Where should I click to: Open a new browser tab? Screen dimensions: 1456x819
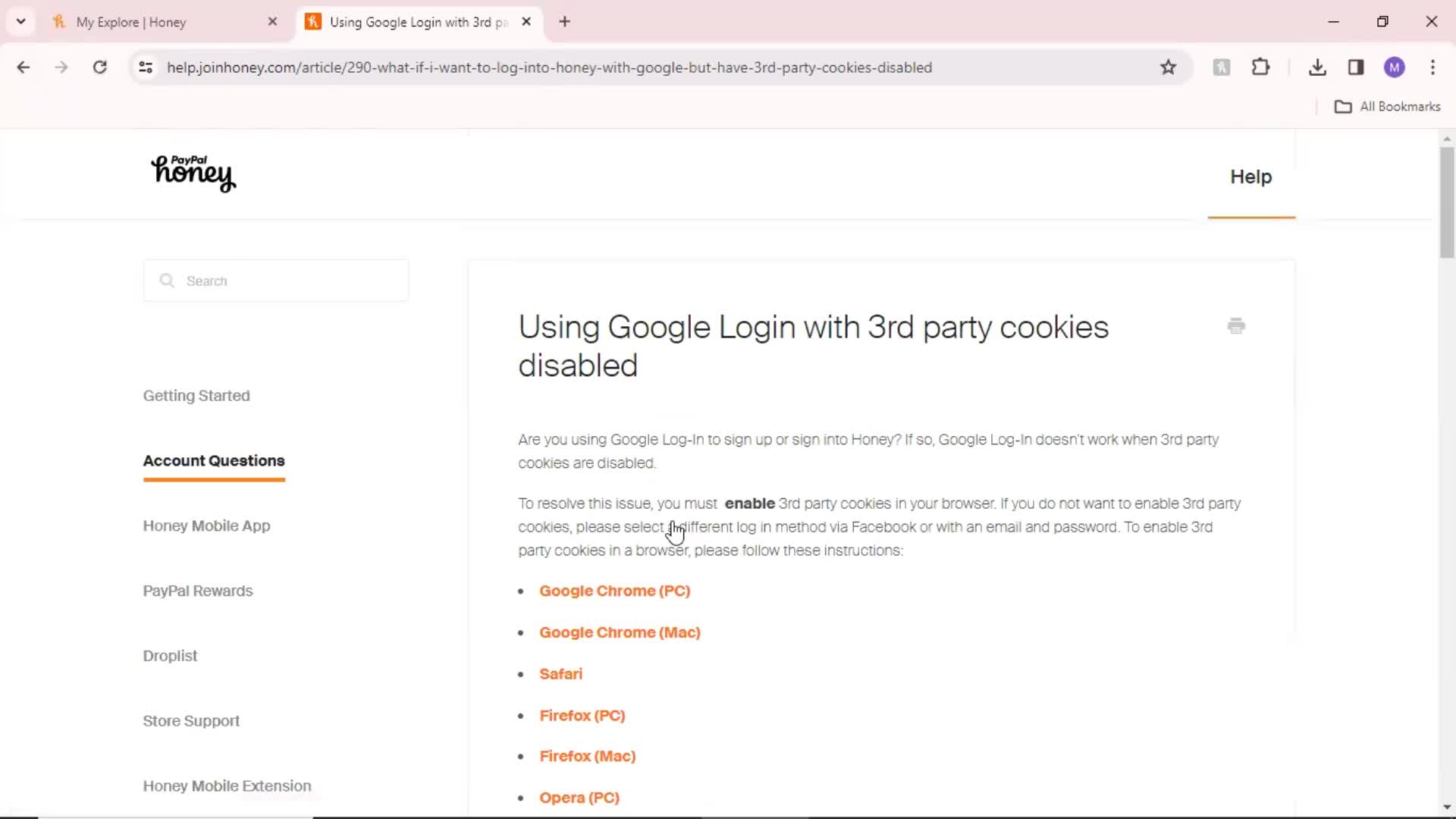click(x=564, y=22)
